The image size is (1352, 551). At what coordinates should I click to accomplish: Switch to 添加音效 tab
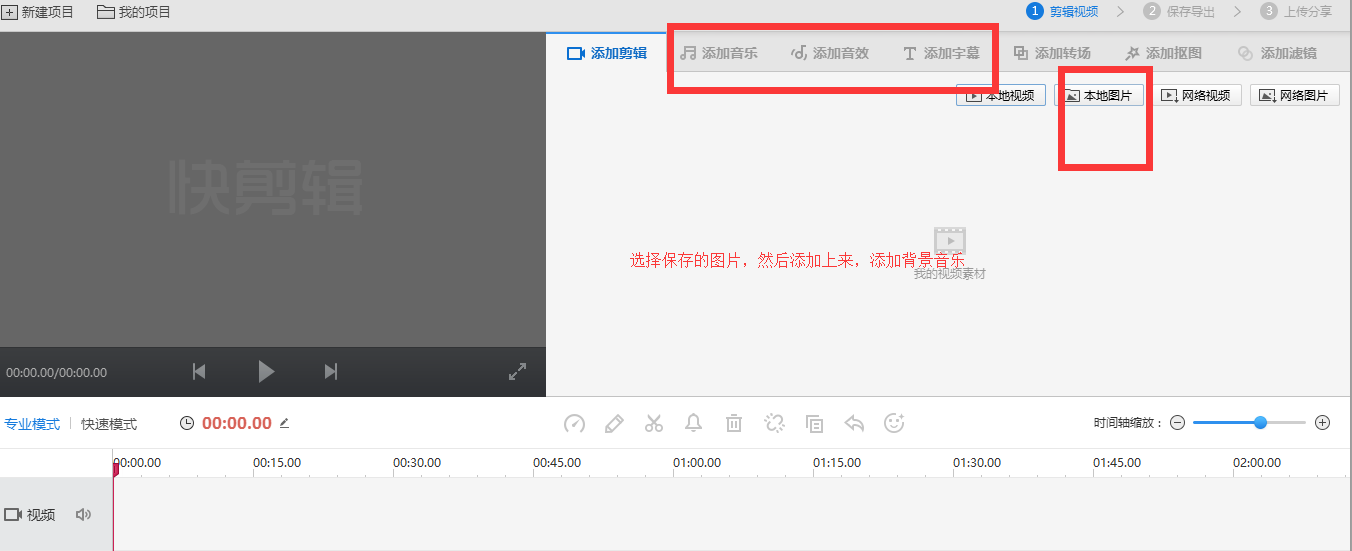click(830, 53)
